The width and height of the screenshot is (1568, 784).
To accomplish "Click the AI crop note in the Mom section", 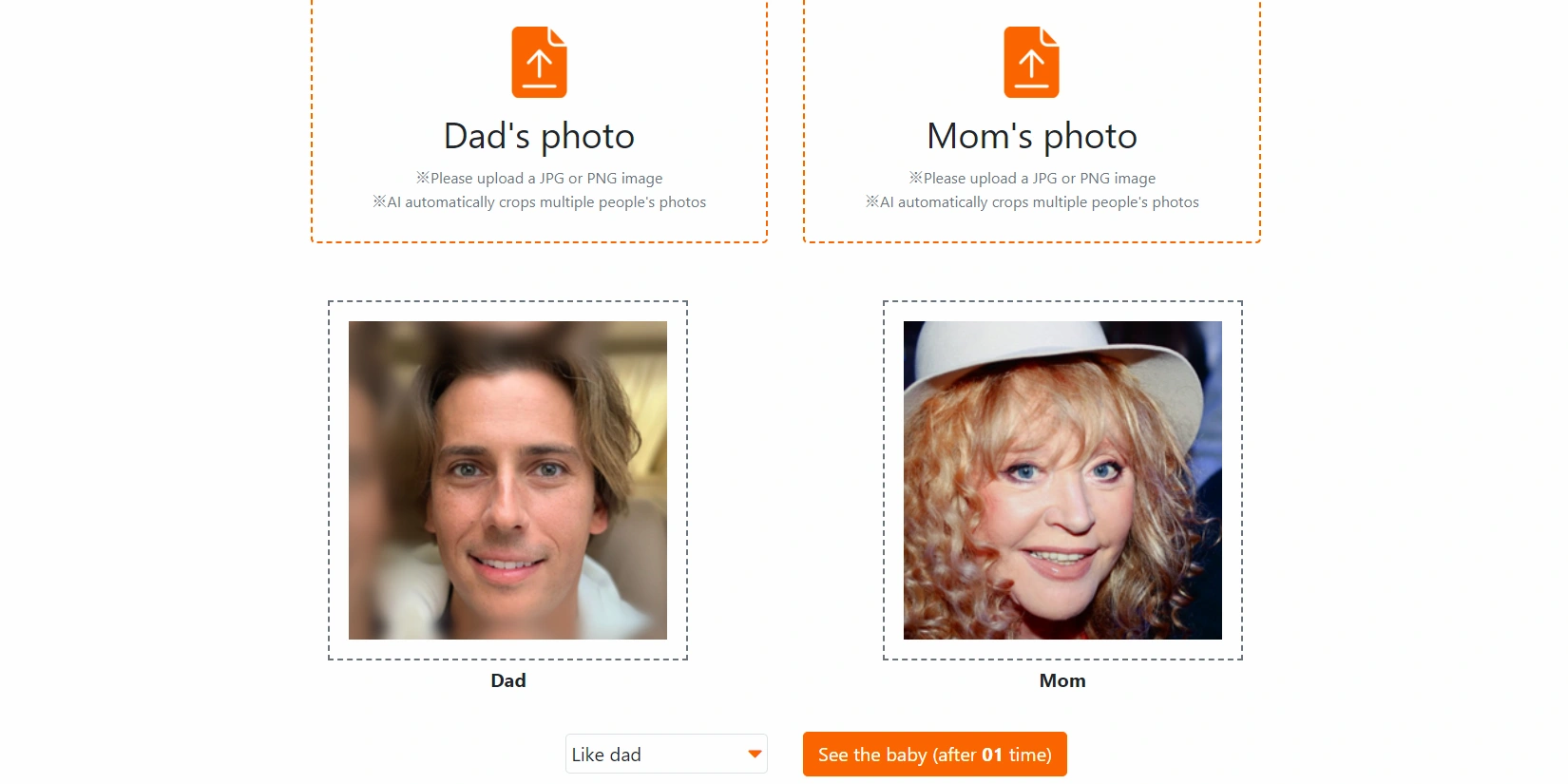I will (x=1032, y=202).
